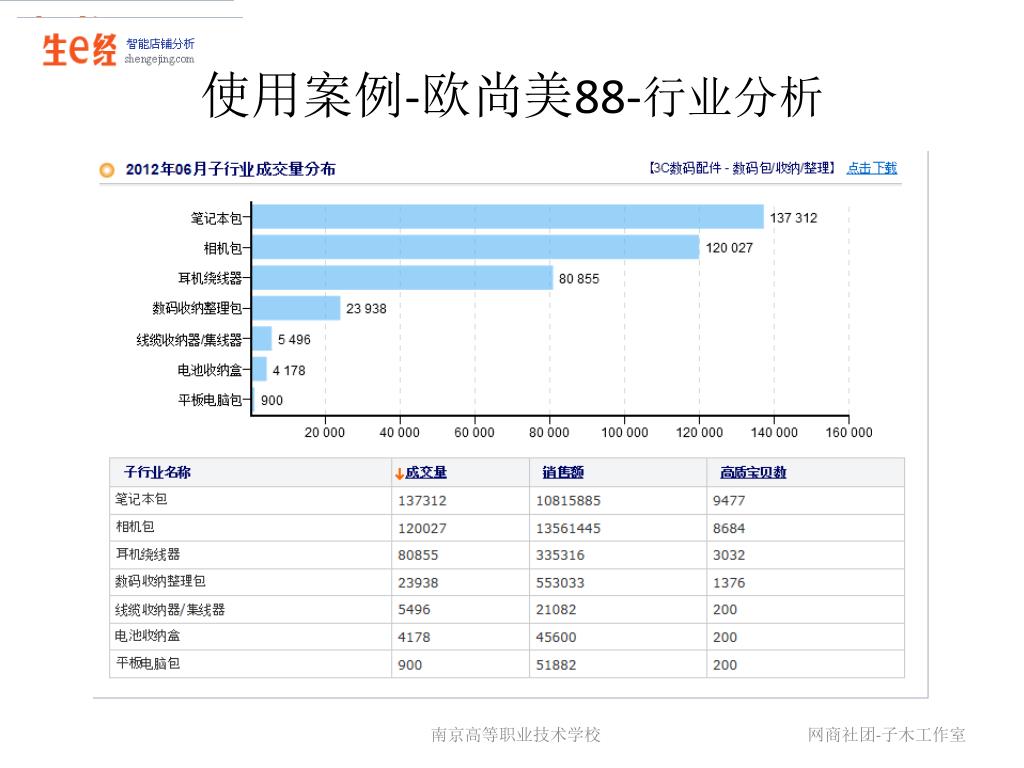Click chart axis label 平板电脑包
Image resolution: width=1024 pixels, height=768 pixels.
(210, 400)
